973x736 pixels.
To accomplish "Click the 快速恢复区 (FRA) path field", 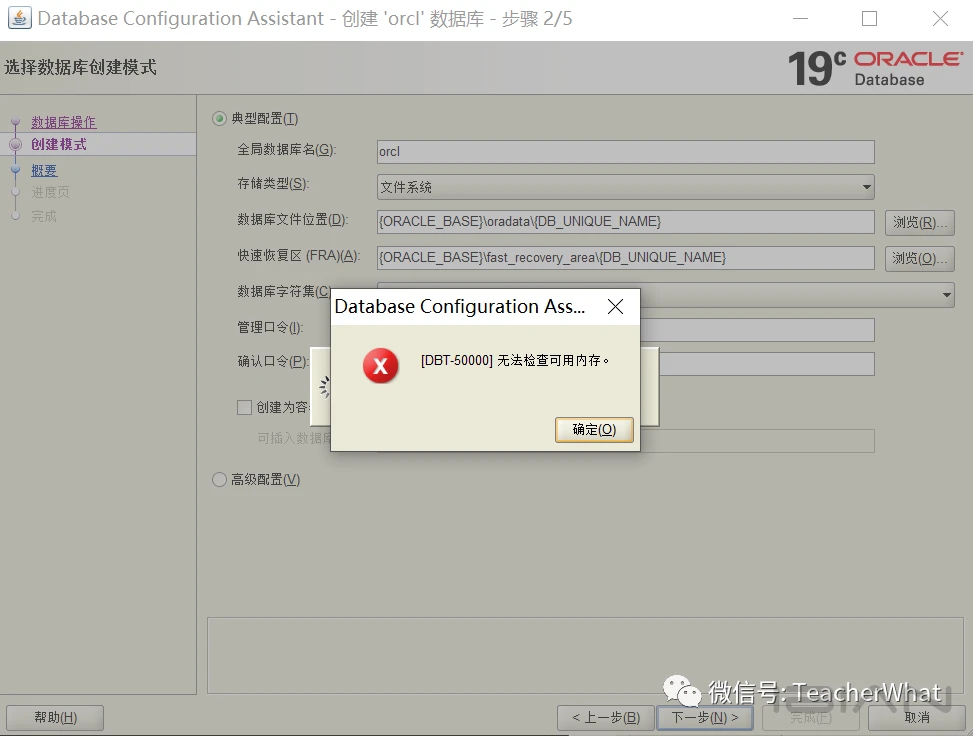I will click(x=626, y=258).
